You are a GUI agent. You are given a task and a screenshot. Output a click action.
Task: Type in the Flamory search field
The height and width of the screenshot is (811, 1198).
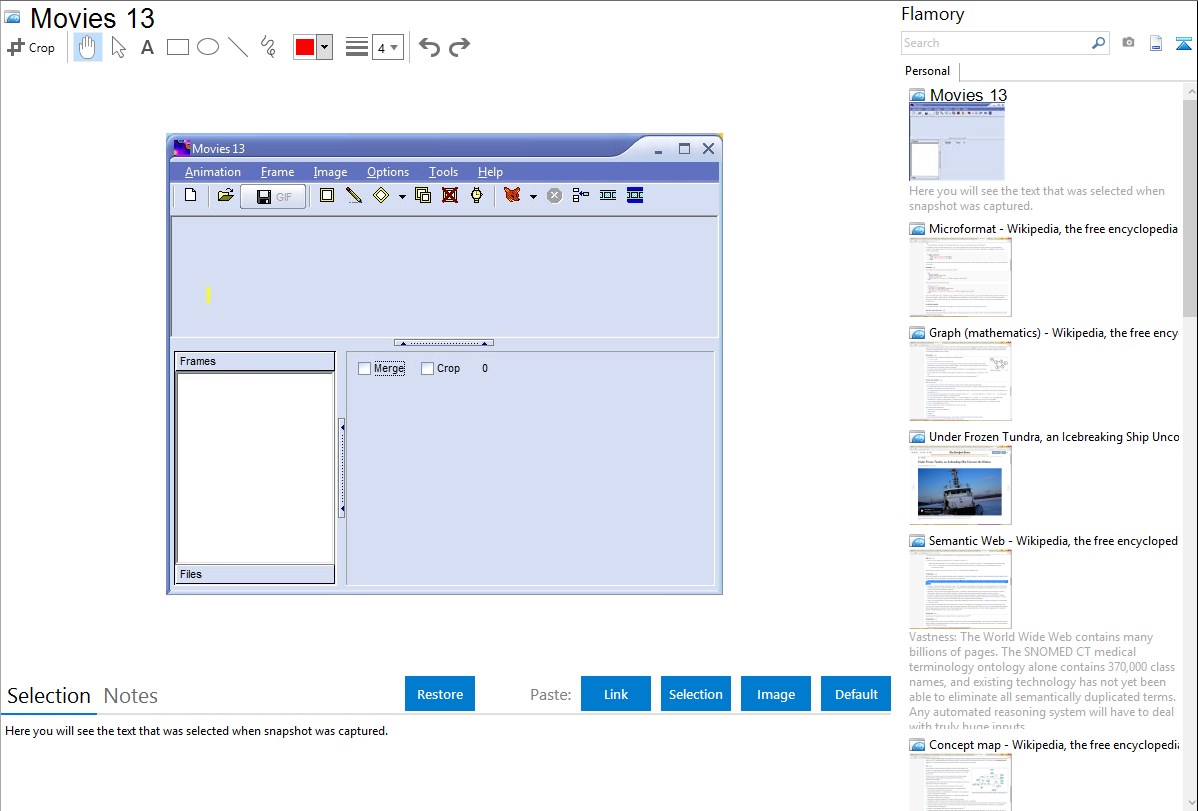click(995, 43)
